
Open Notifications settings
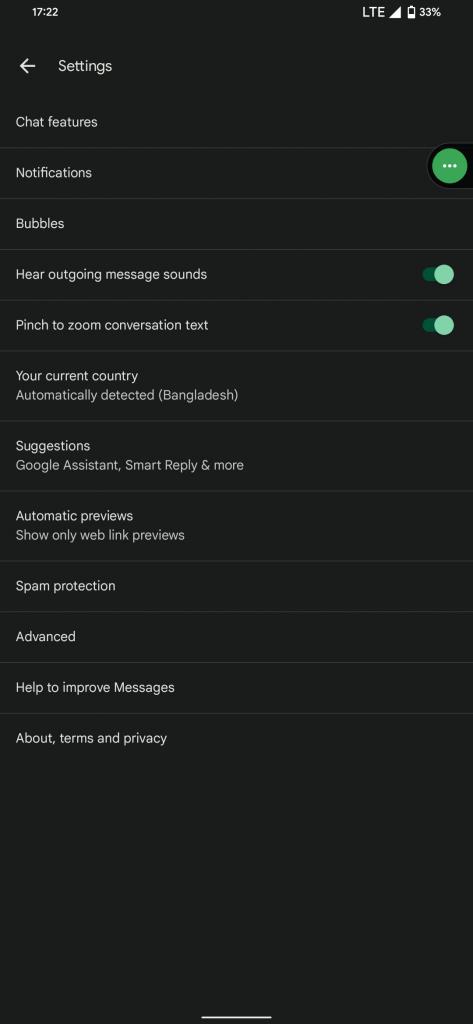pyautogui.click(x=236, y=173)
